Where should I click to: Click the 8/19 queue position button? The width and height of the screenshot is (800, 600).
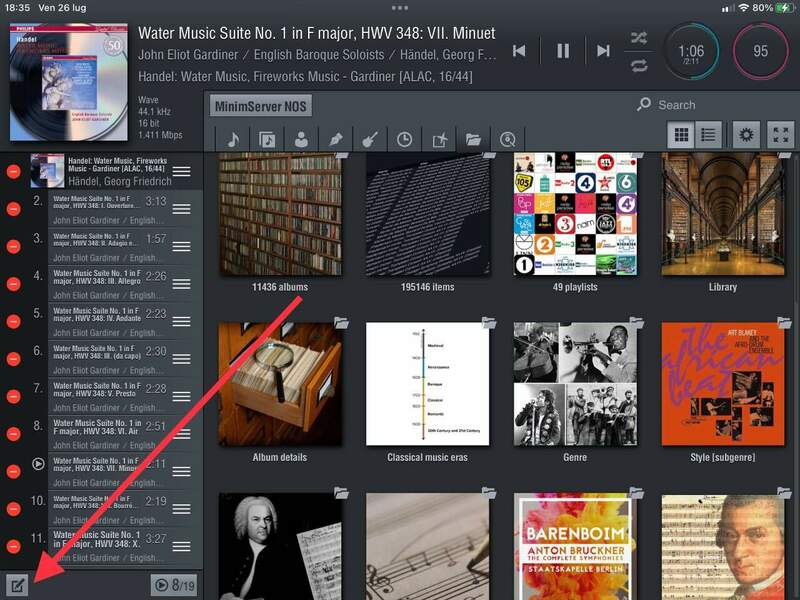173,585
